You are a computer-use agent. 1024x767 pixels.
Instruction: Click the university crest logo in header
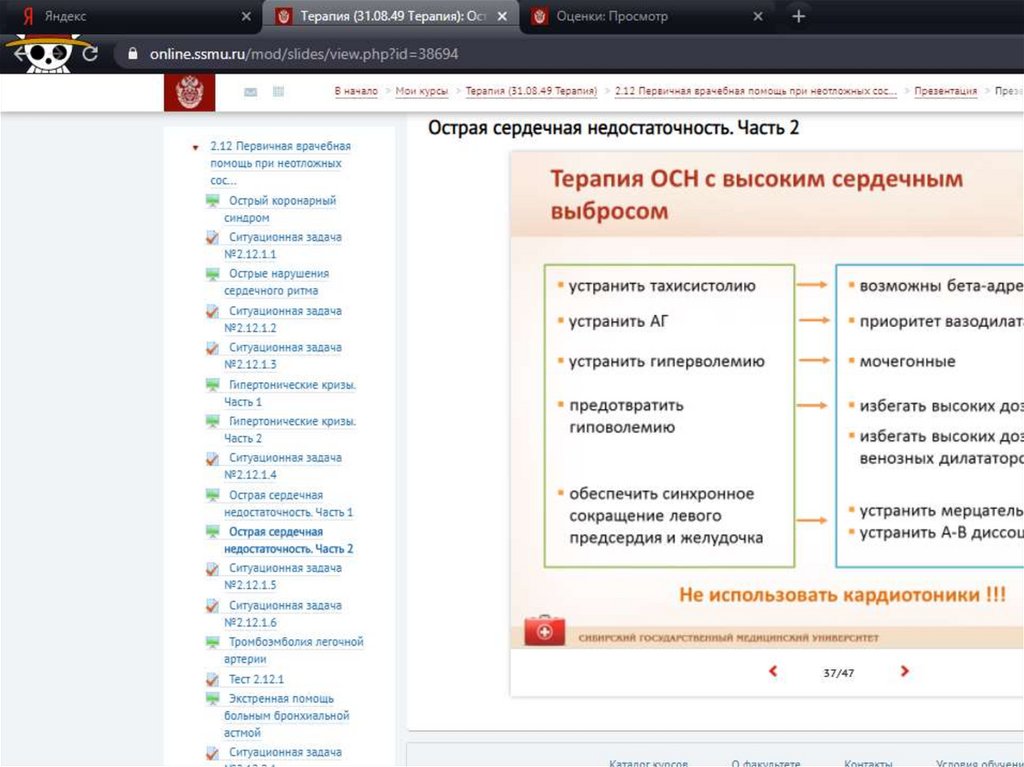point(189,93)
